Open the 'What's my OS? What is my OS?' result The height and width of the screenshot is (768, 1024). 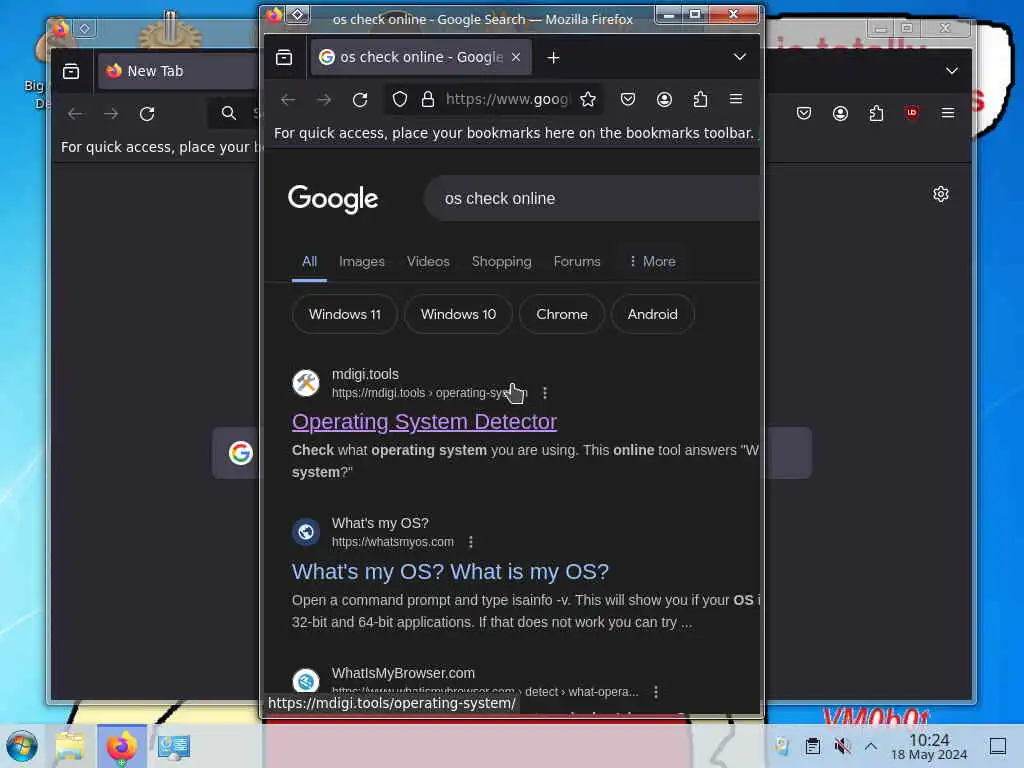coord(450,572)
